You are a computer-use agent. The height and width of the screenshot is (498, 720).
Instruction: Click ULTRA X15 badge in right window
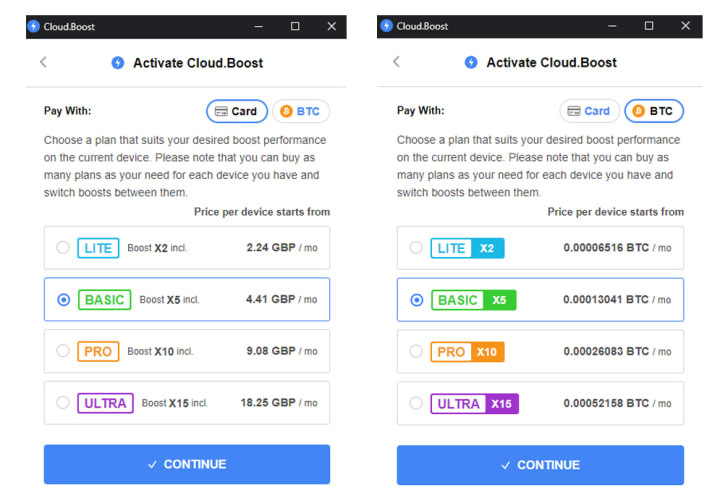coord(474,404)
